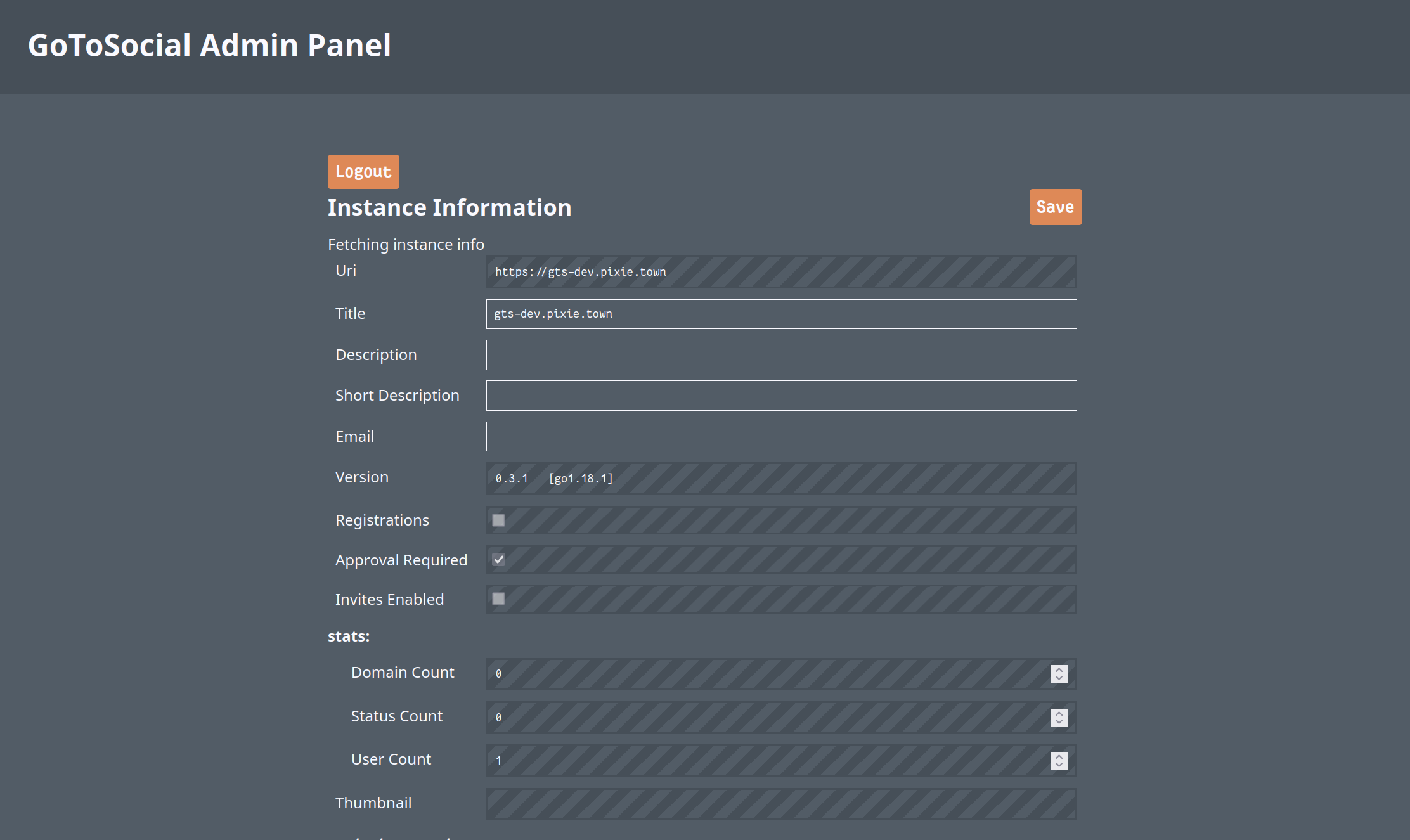Image resolution: width=1410 pixels, height=840 pixels.
Task: Click the Logout button
Action: (x=363, y=172)
